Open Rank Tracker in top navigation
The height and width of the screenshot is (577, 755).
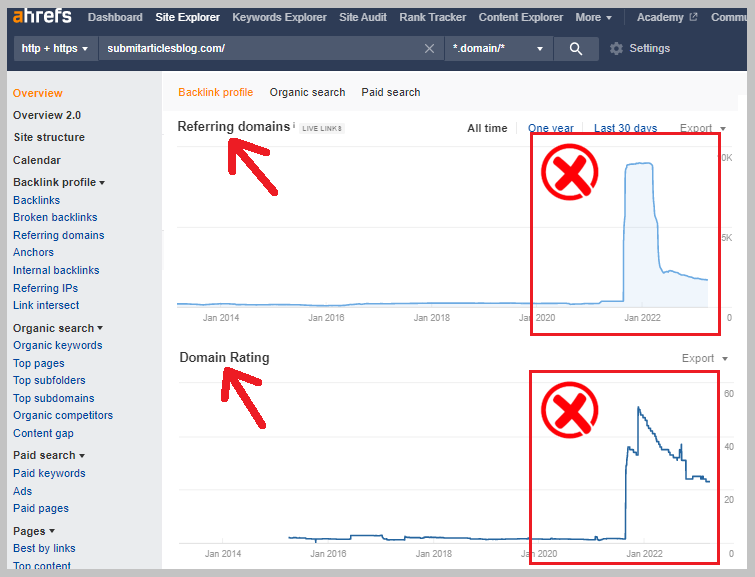pyautogui.click(x=432, y=17)
